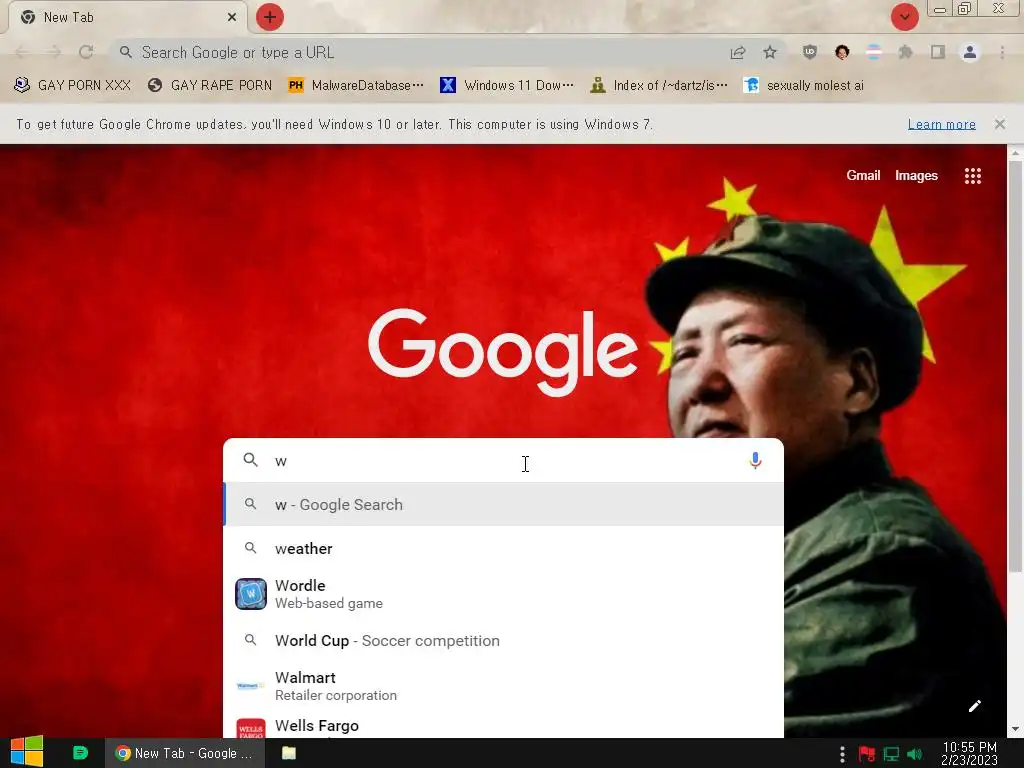
Task: Click the Wordle game thumbnail icon
Action: 251,594
